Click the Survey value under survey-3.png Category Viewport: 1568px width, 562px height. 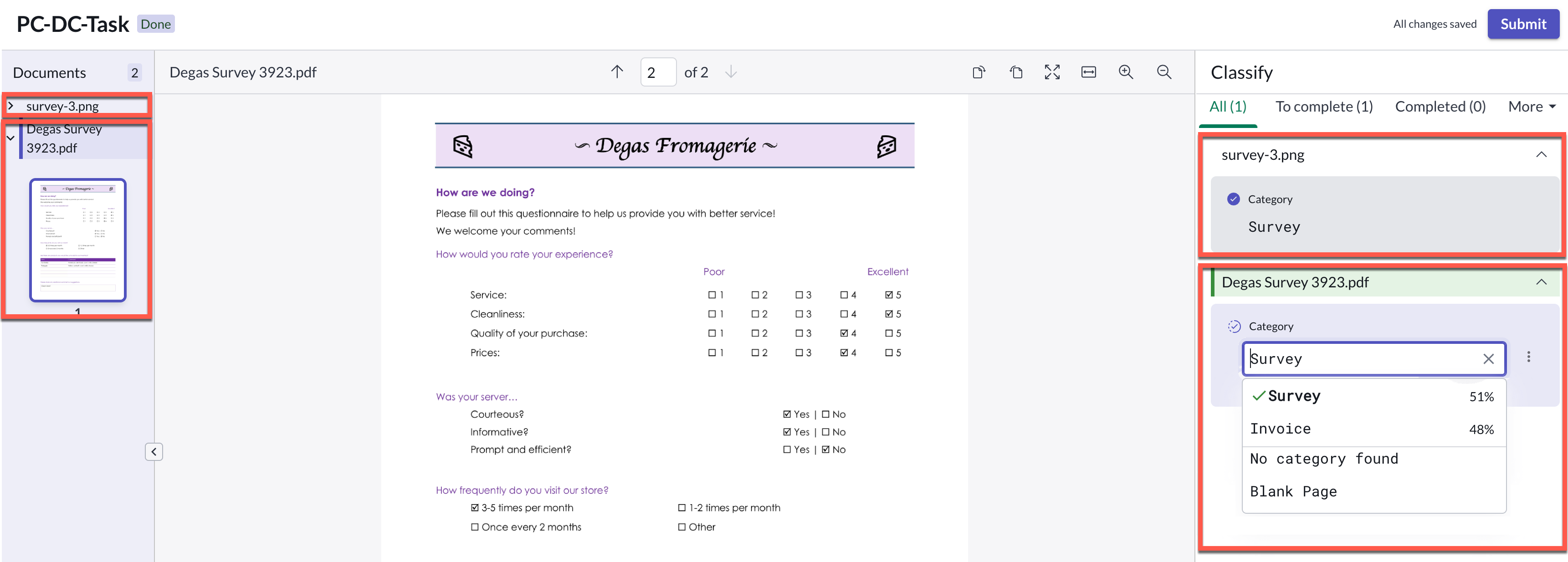tap(1273, 227)
